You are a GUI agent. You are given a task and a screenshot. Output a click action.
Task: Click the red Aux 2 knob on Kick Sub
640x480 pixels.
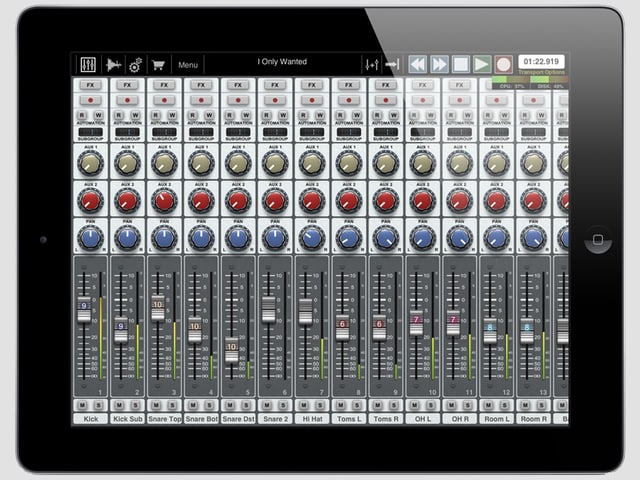[x=127, y=201]
